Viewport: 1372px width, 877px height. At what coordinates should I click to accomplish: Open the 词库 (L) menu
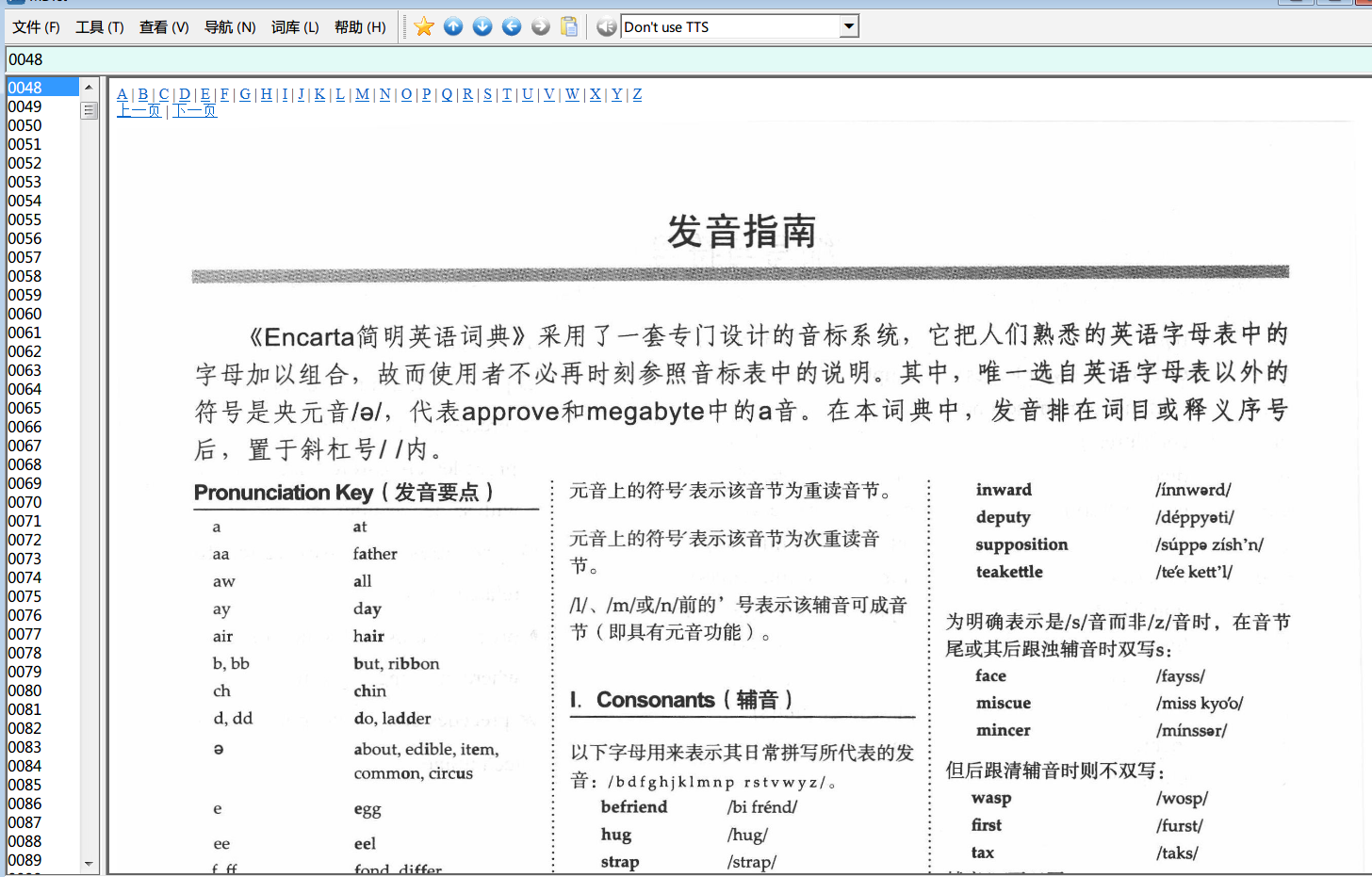tap(295, 27)
